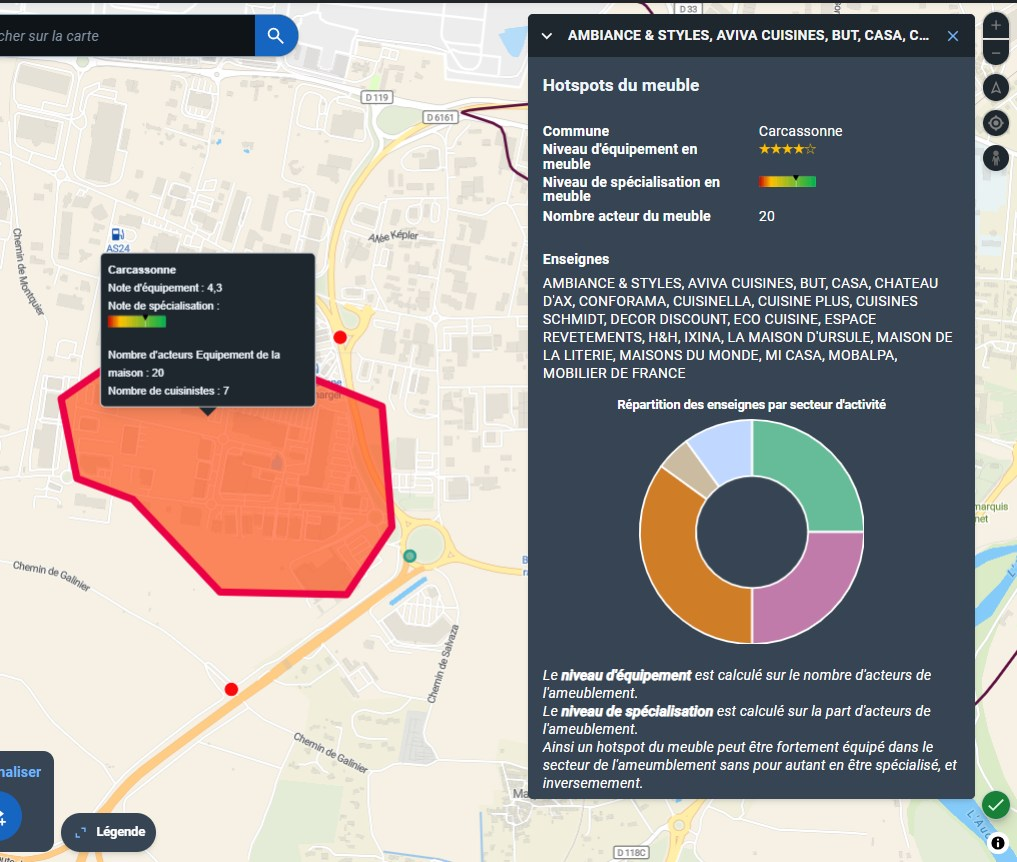
Task: Zoom out with the minus button
Action: pyautogui.click(x=995, y=53)
